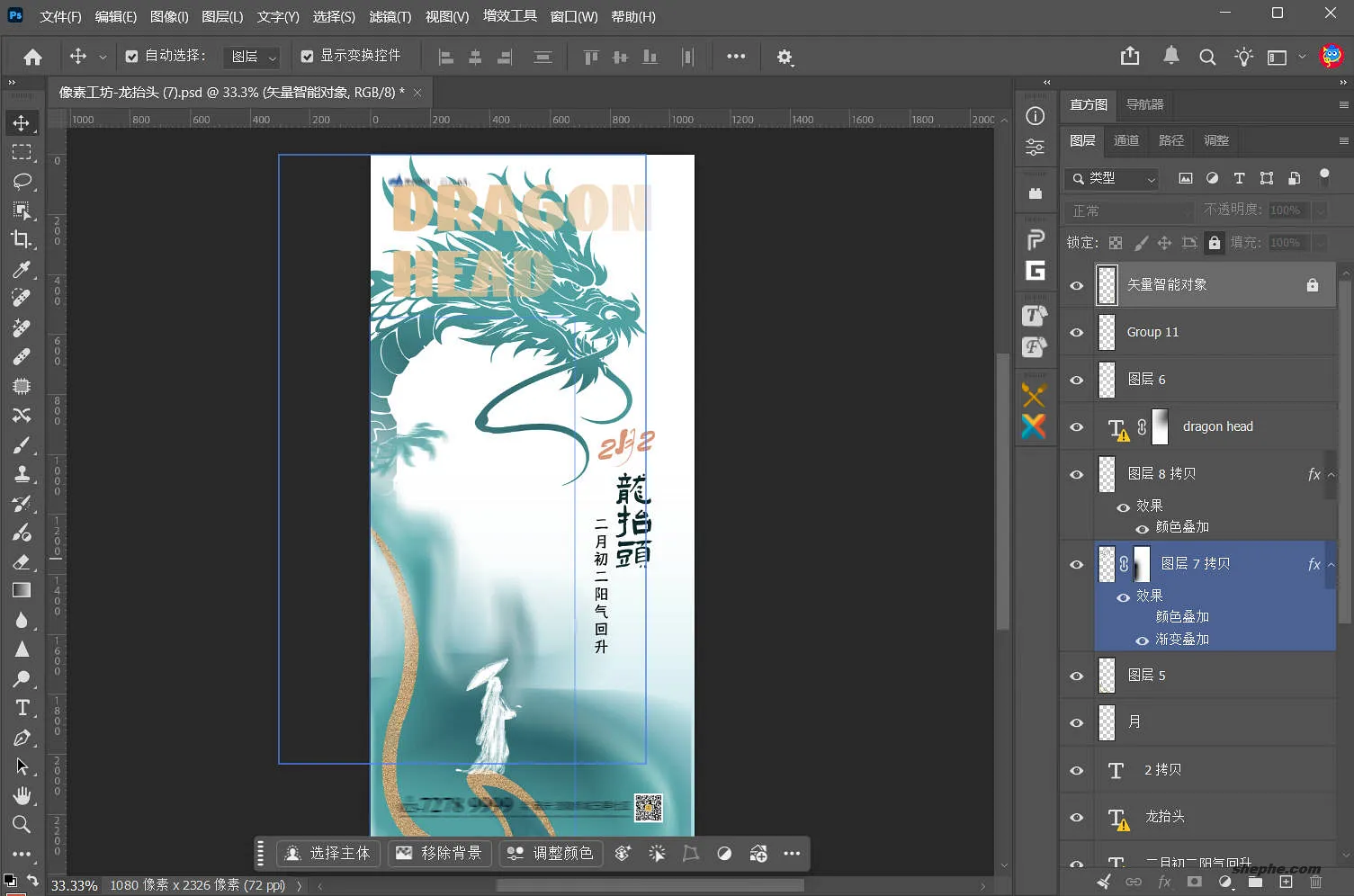
Task: Open the layer filter 类型 dropdown
Action: tap(1112, 178)
